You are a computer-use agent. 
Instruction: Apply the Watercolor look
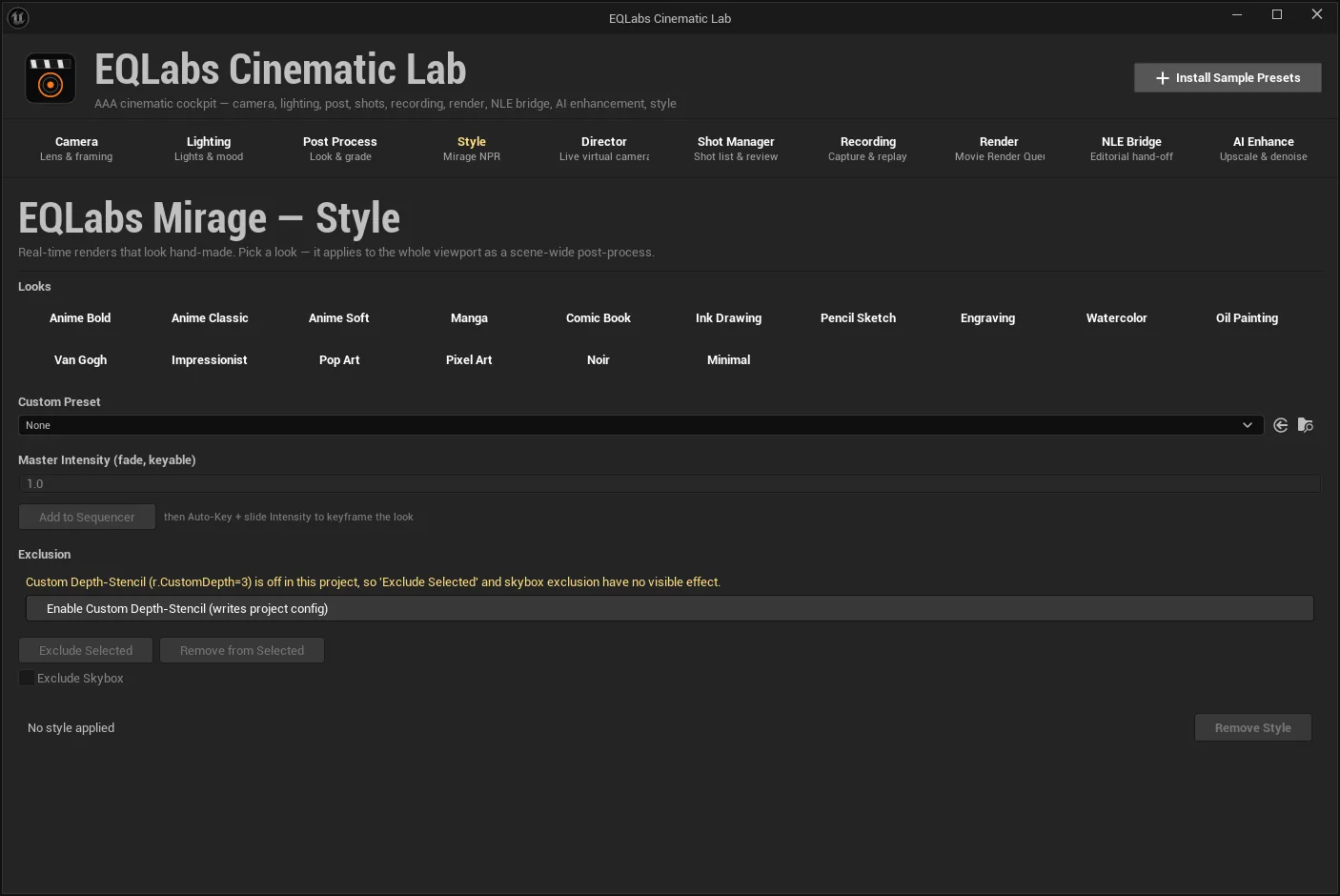(1117, 318)
